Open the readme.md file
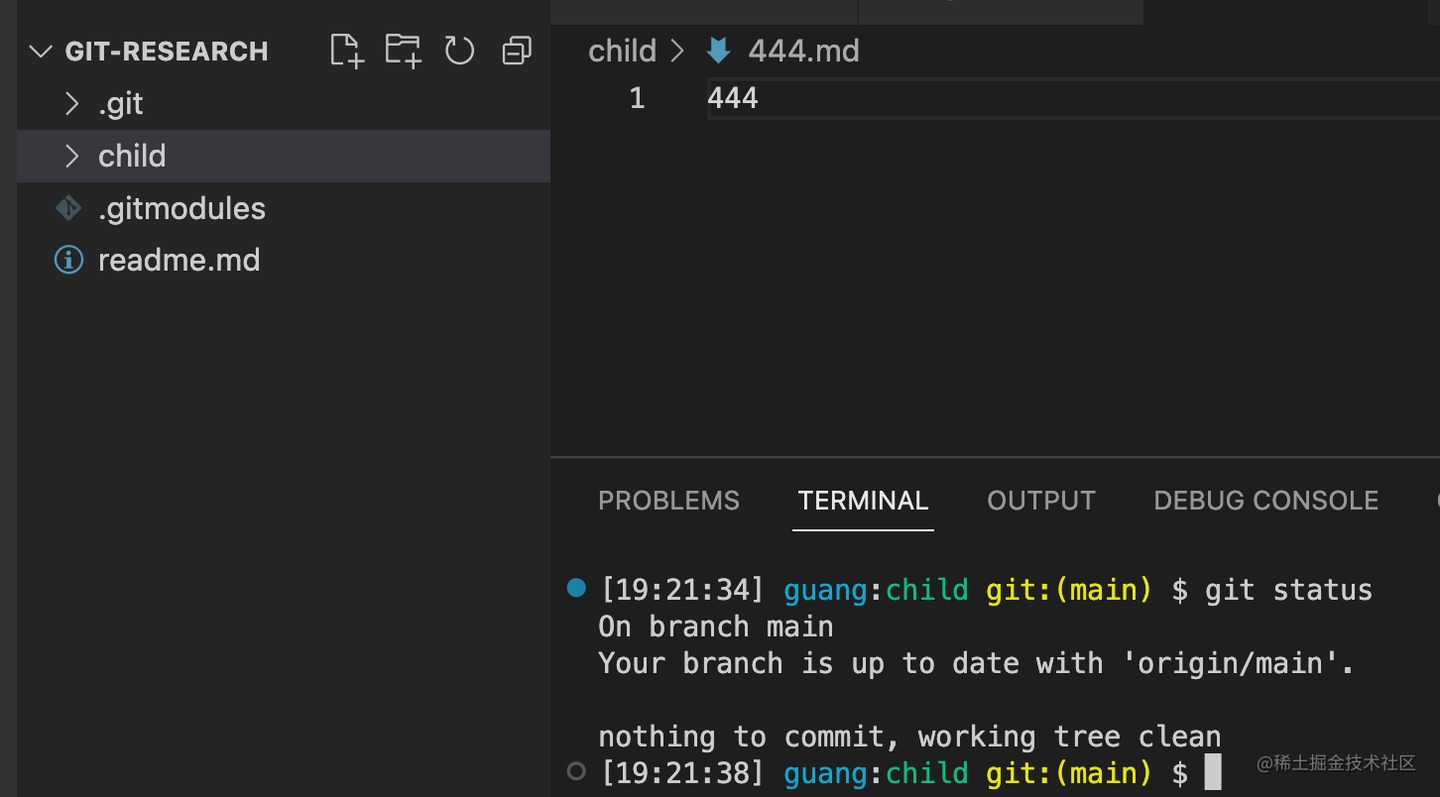This screenshot has height=797, width=1440. pyautogui.click(x=179, y=259)
